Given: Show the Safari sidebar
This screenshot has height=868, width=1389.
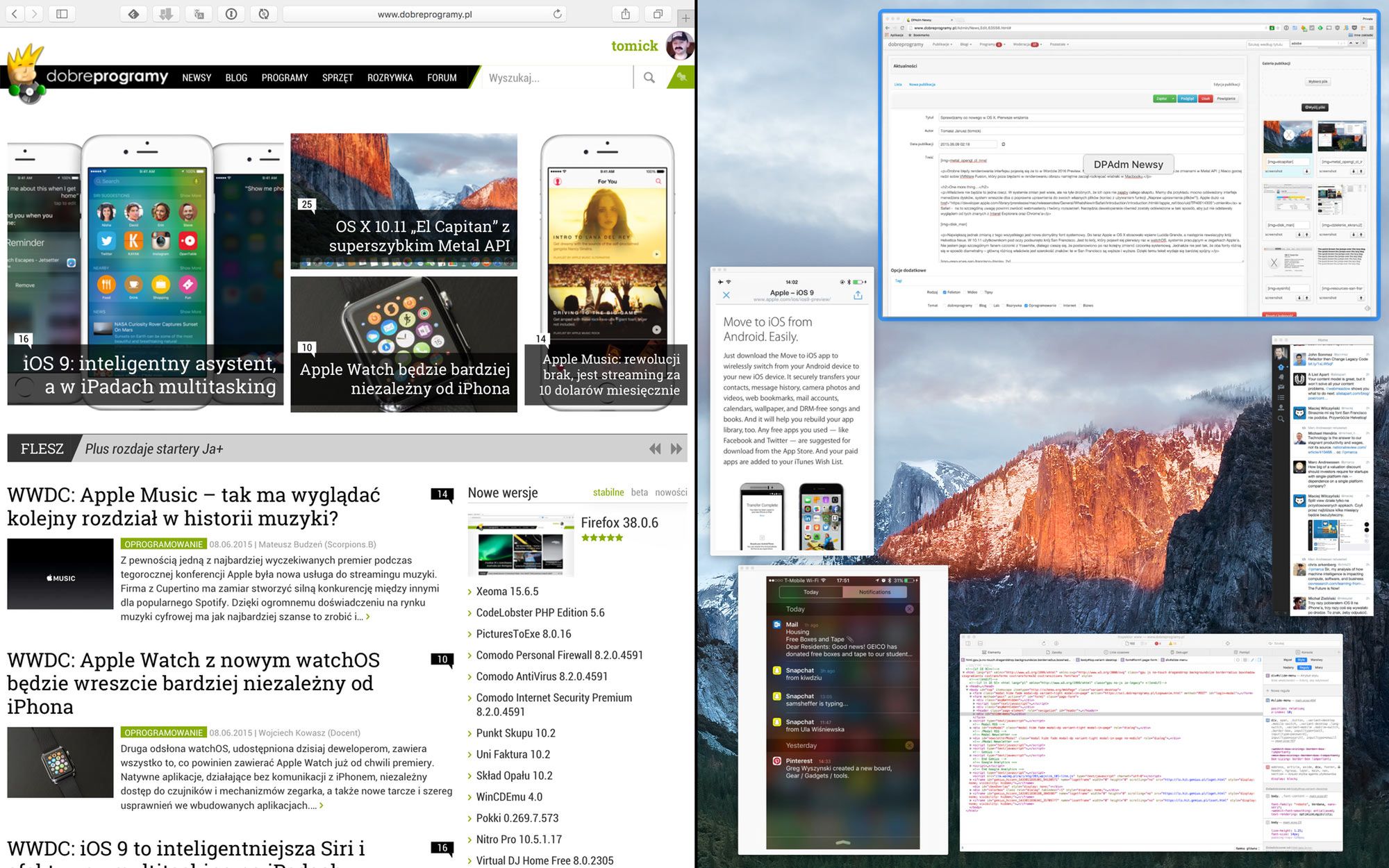Looking at the screenshot, I should 62,14.
